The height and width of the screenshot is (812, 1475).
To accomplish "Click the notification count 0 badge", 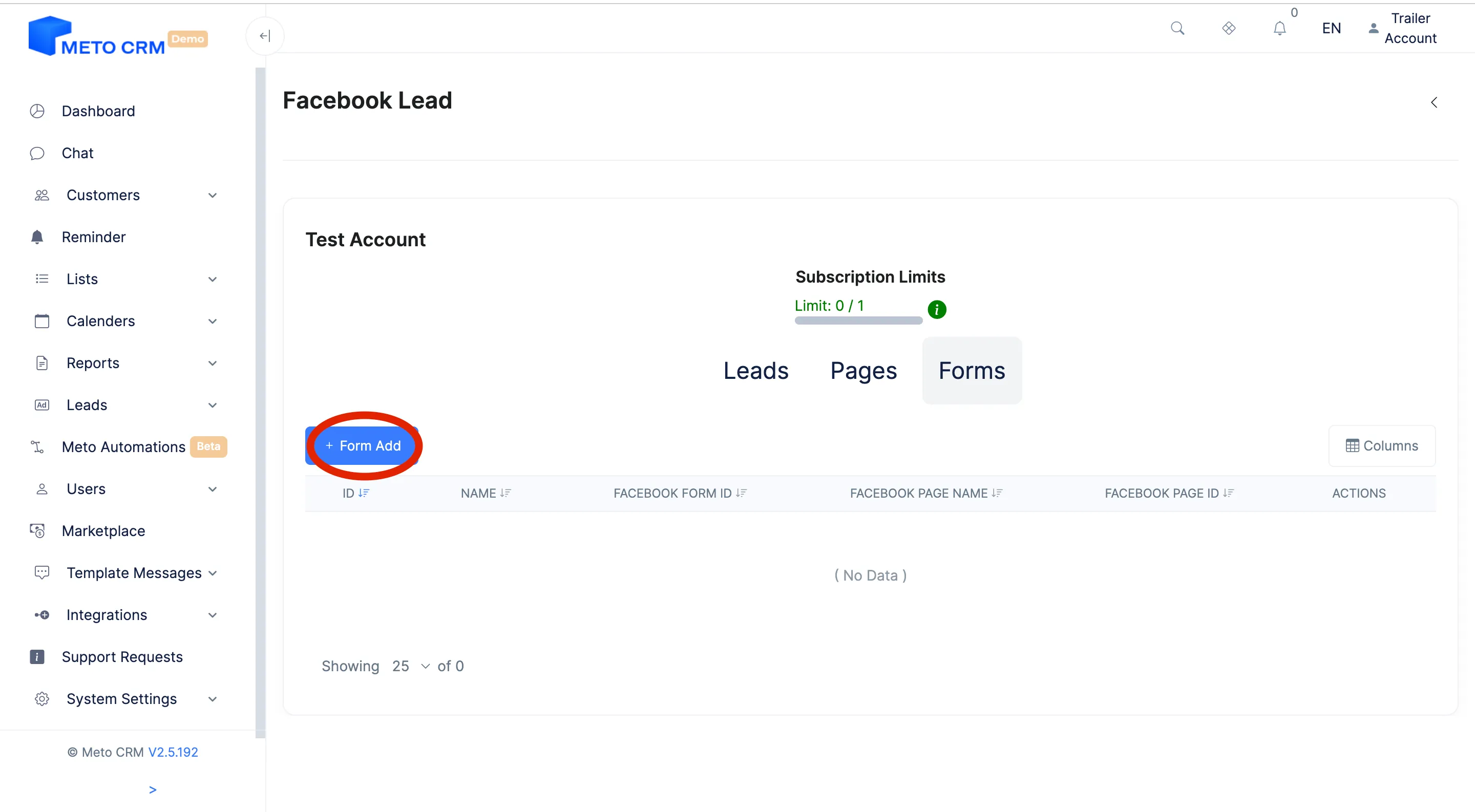I will (x=1294, y=13).
